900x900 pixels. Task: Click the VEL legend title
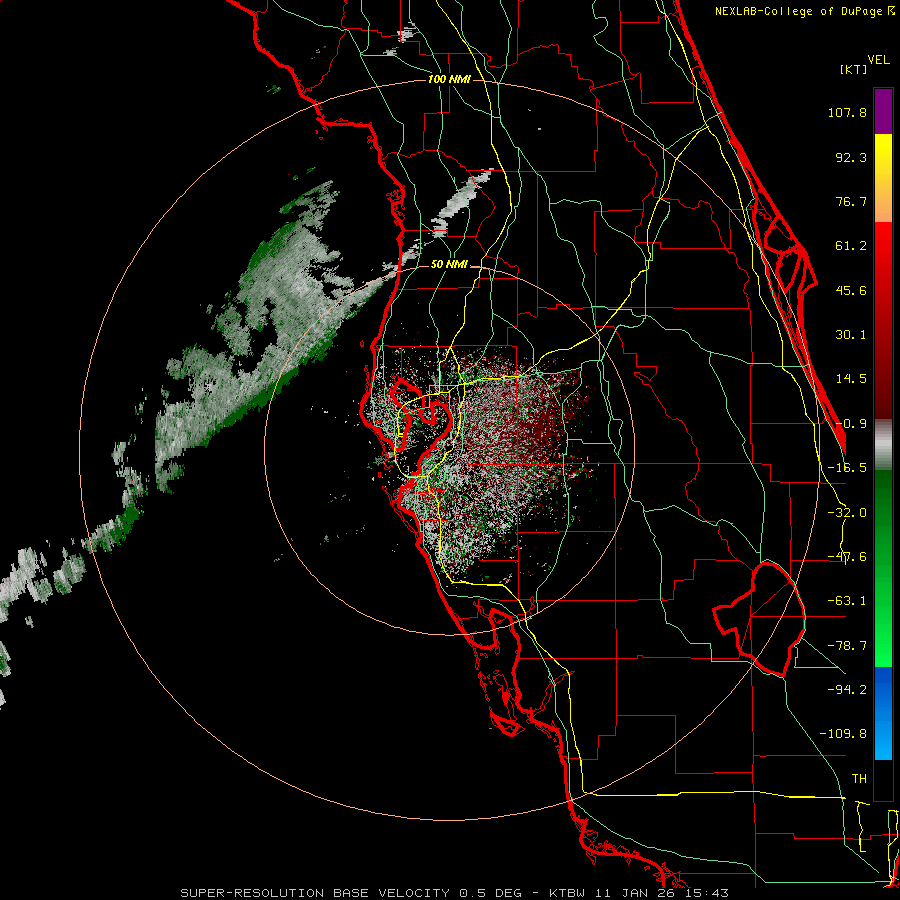[879, 60]
